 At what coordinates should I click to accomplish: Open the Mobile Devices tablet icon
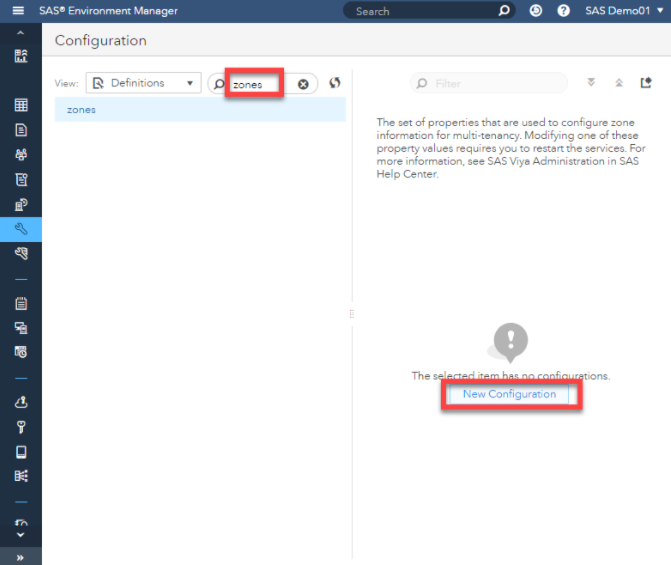tap(21, 452)
